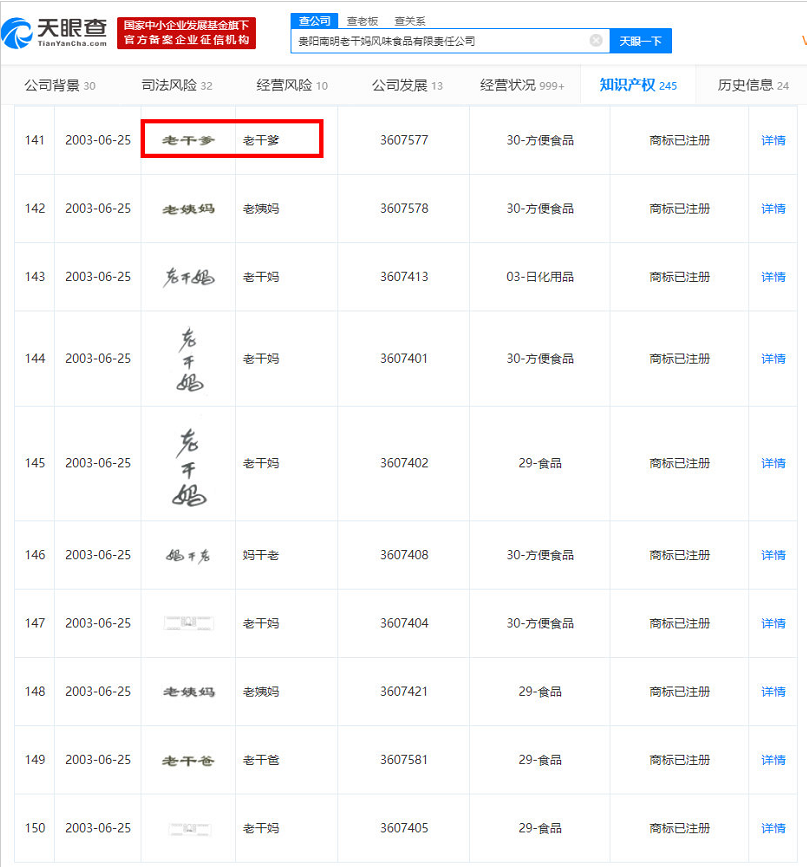This screenshot has height=867, width=807.
Task: Select the 知识产权 tab
Action: coord(638,85)
